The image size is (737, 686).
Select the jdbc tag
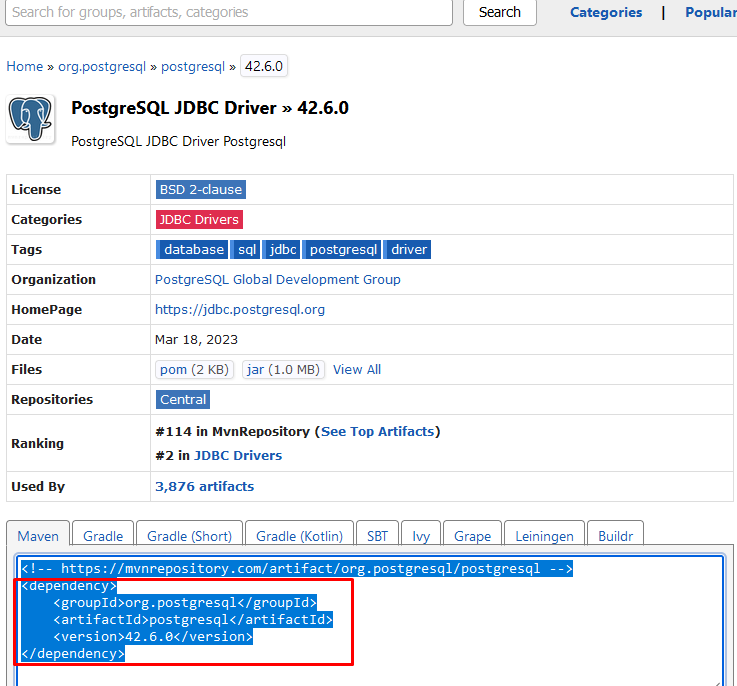click(281, 249)
